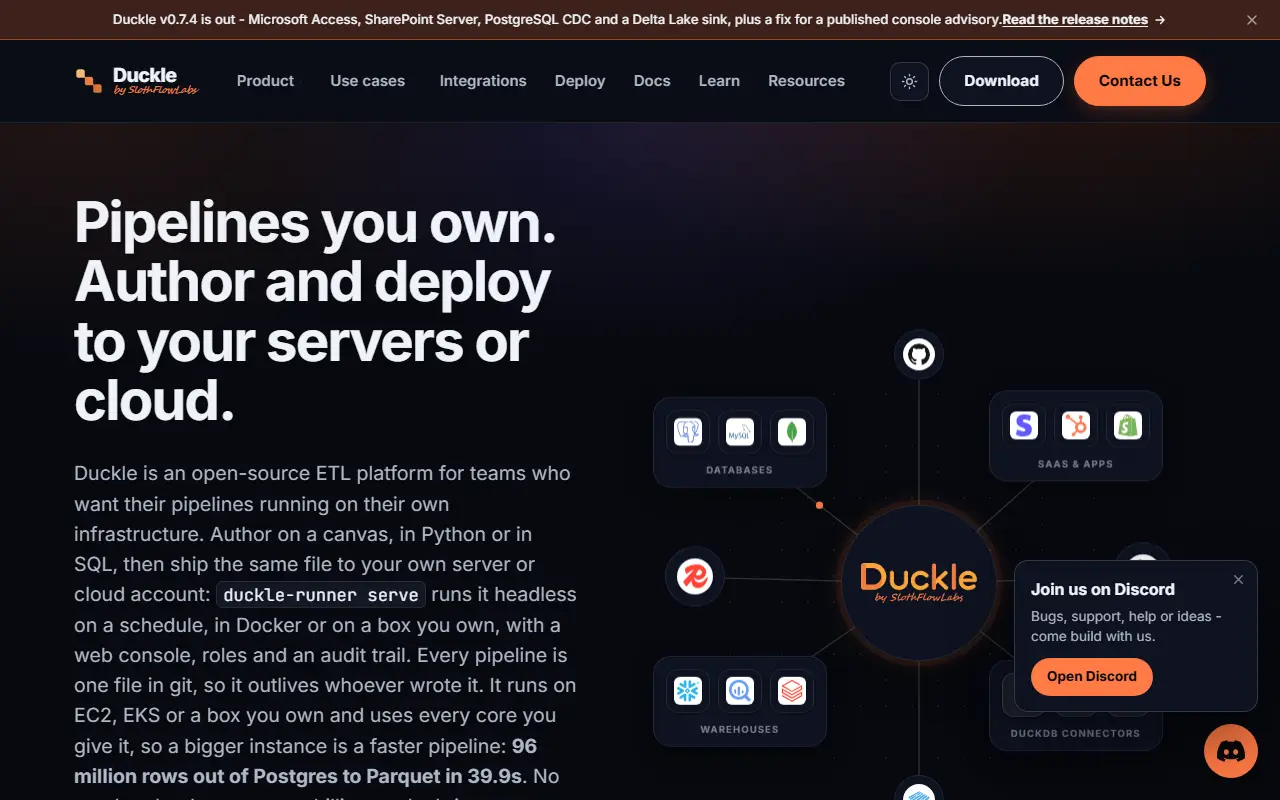Choose the MongoDB leaf icon
This screenshot has width=1280, height=800.
pyautogui.click(x=792, y=431)
